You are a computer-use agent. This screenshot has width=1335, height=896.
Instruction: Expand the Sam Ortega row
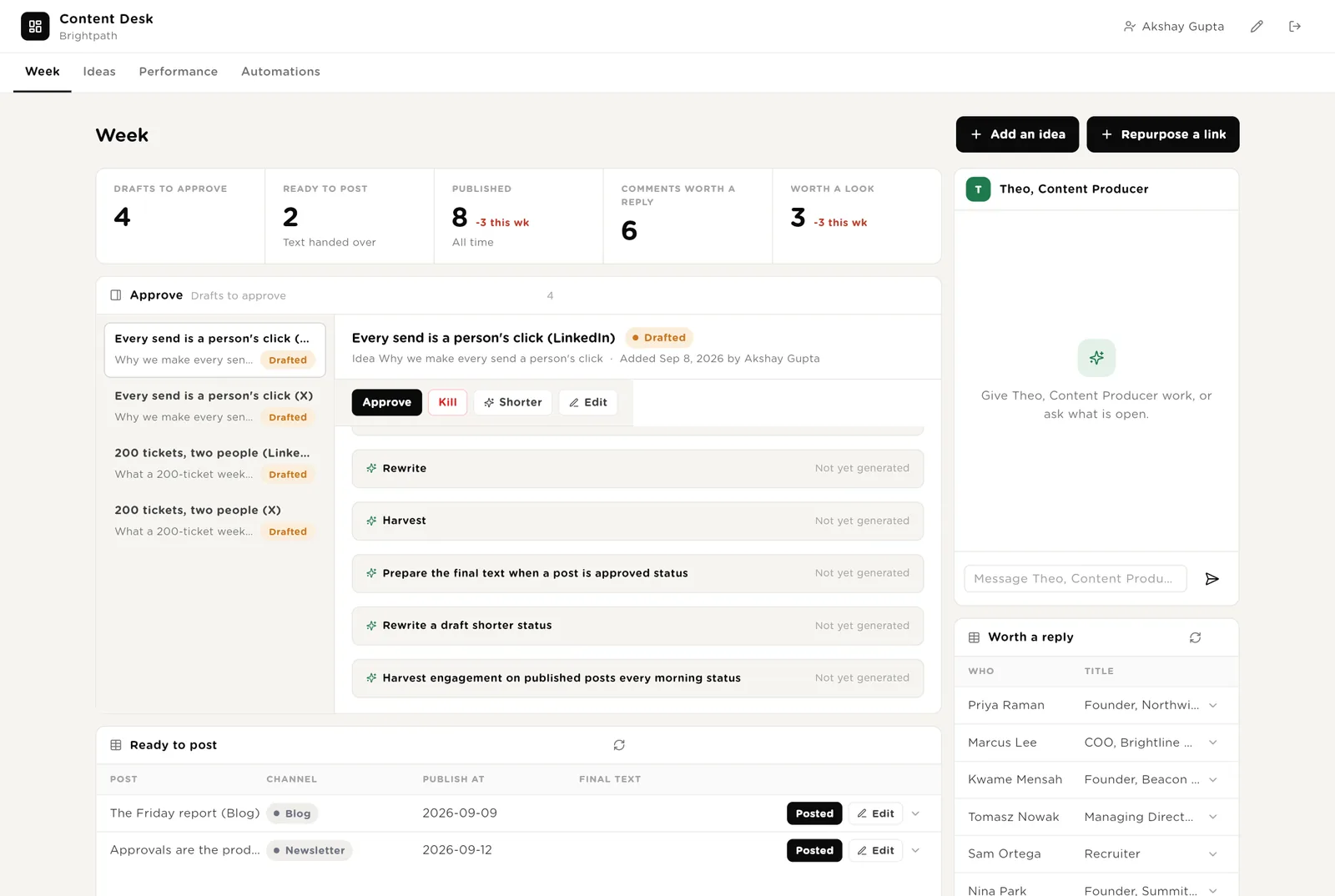pyautogui.click(x=1212, y=854)
